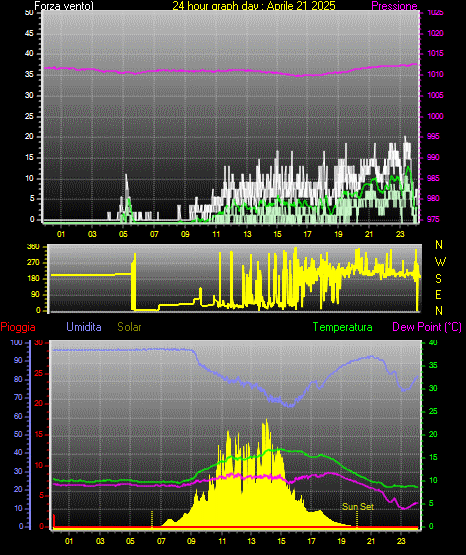Select the Pioggia legend label
The height and width of the screenshot is (555, 466).
point(18,327)
